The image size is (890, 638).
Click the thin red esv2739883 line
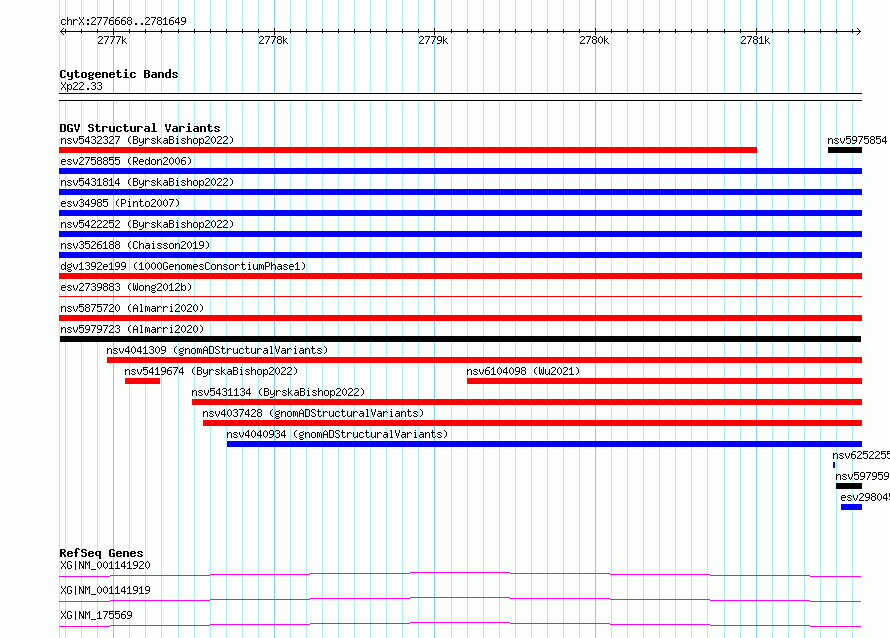tap(460, 296)
